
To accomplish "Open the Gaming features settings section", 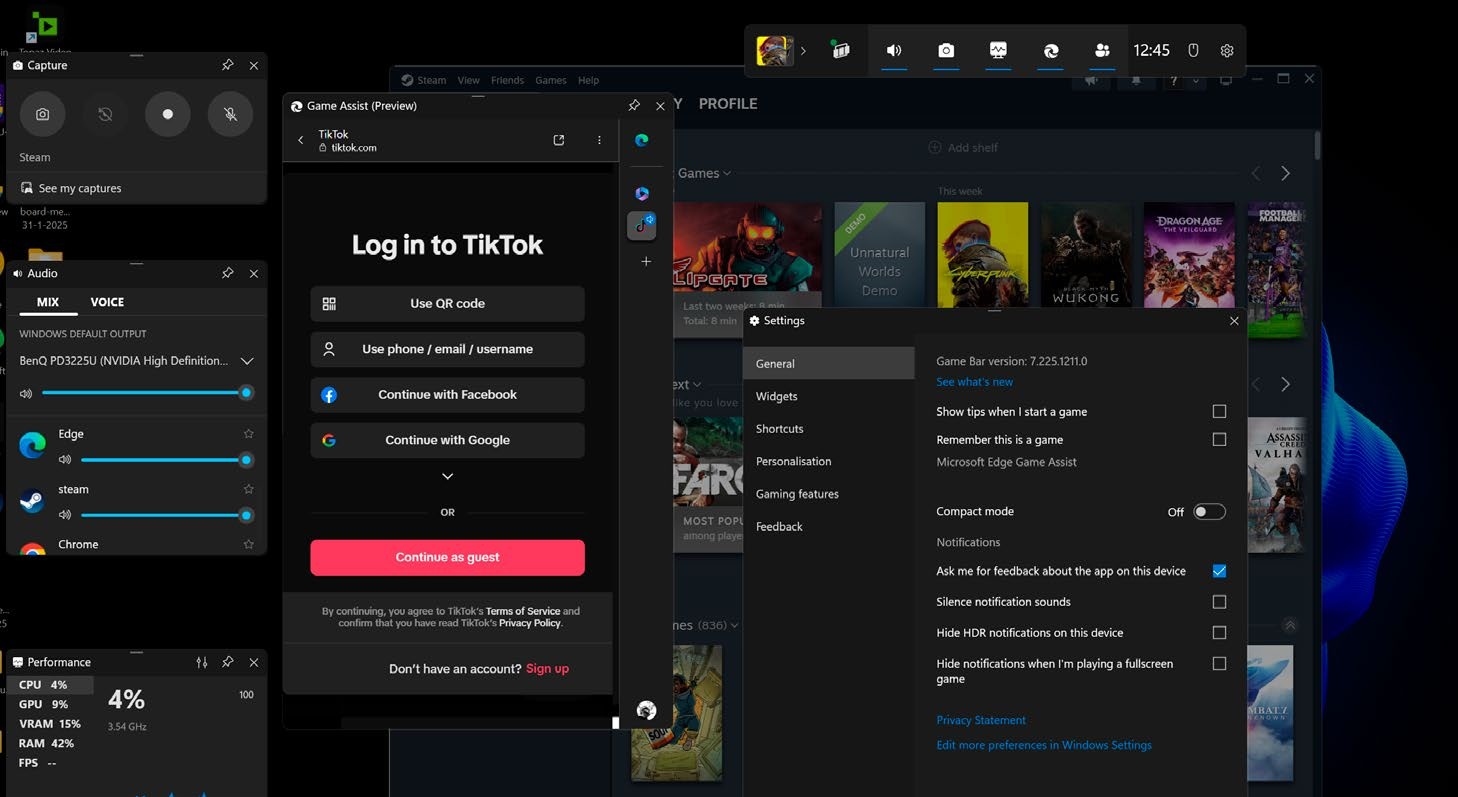I will tap(828, 494).
